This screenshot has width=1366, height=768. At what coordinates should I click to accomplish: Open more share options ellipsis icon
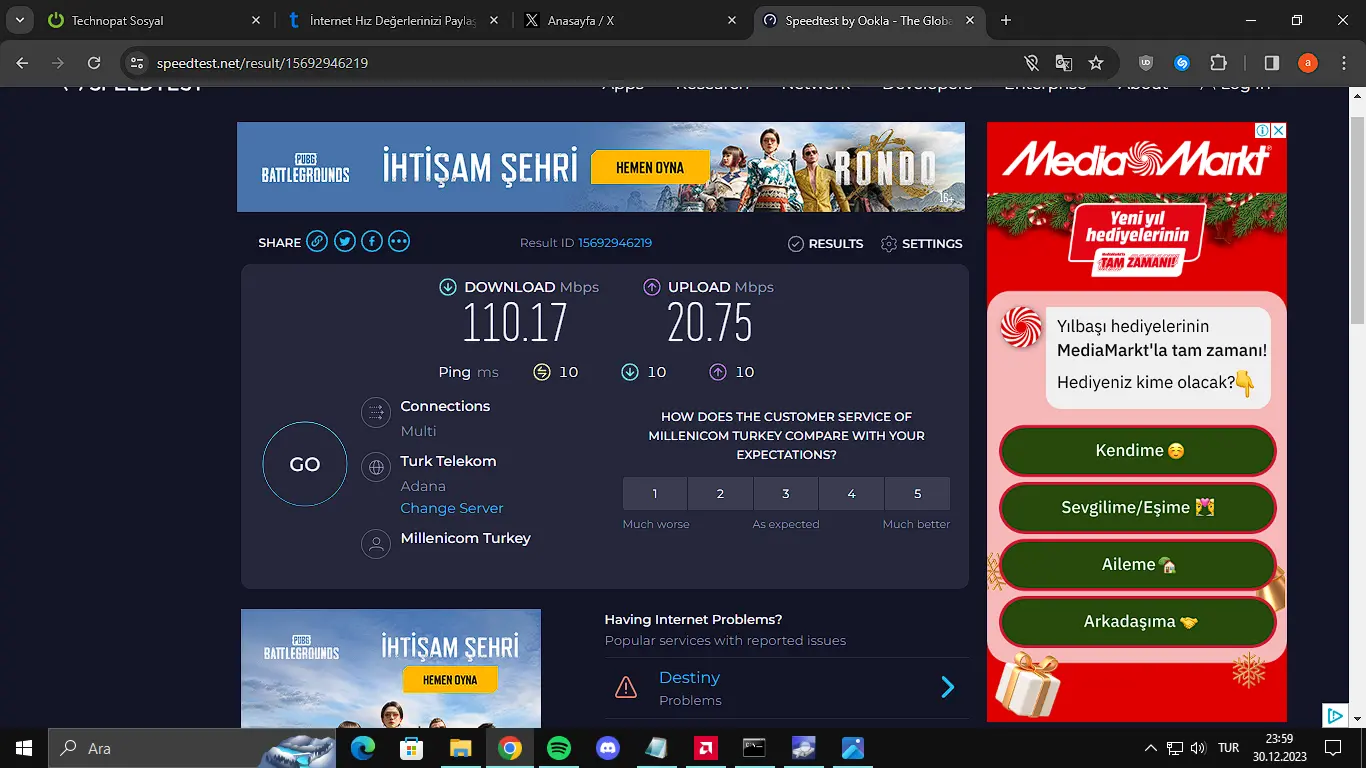[399, 241]
